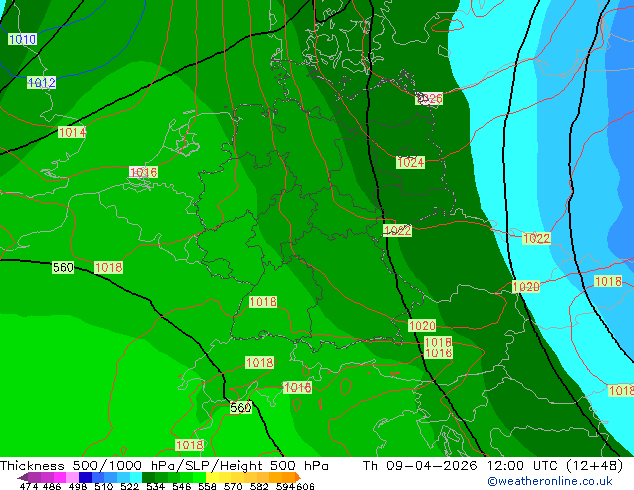Pick the orange swatch at the legend end
This screenshot has height=490, width=634.
289,477
